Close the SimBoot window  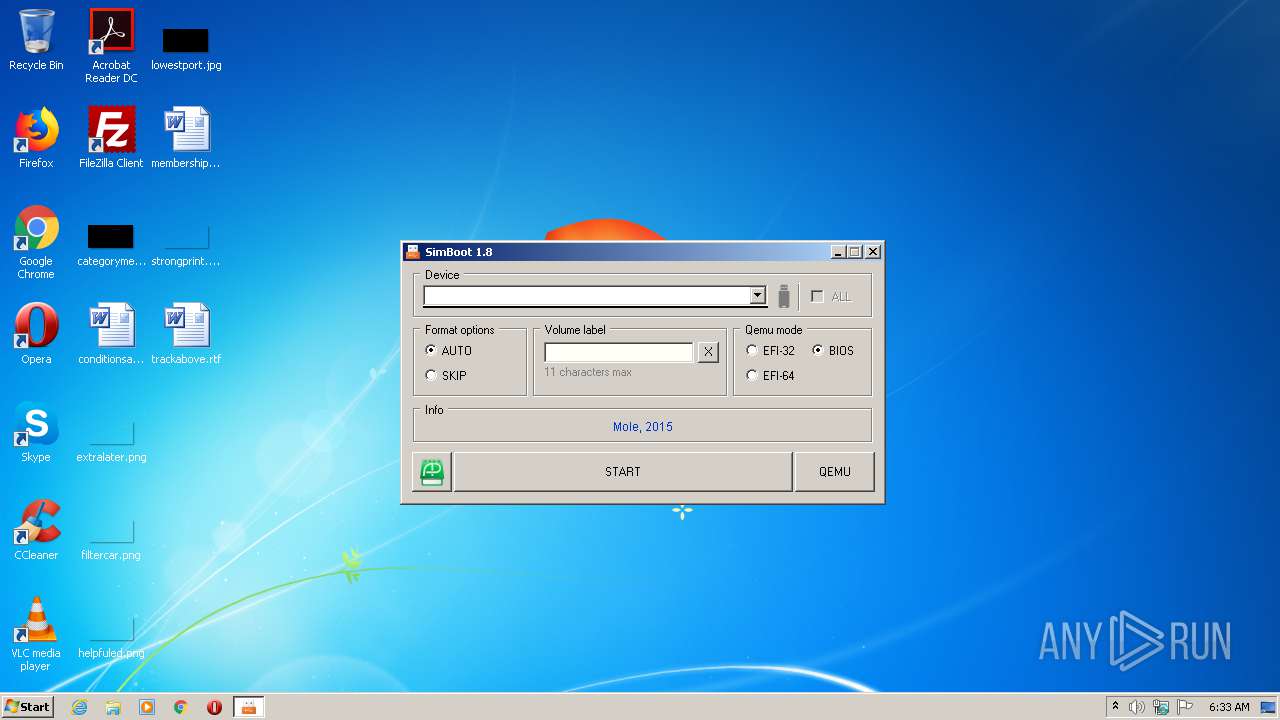(x=873, y=252)
